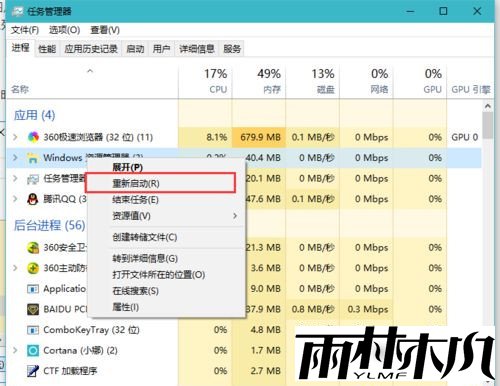Sort processes by the CPU column
The width and height of the screenshot is (500, 386).
click(205, 82)
